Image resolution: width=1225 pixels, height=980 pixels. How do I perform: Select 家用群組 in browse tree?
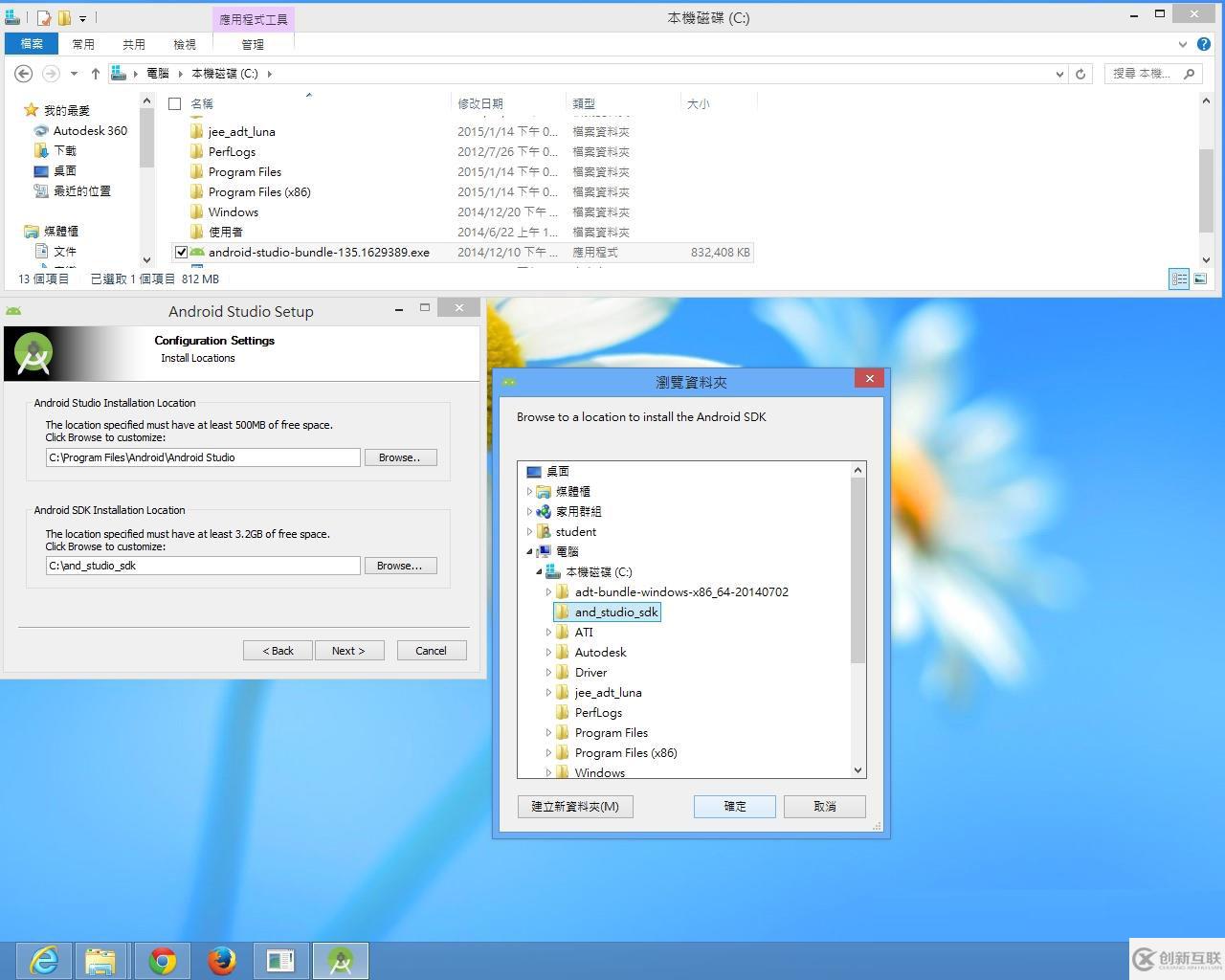pos(578,511)
